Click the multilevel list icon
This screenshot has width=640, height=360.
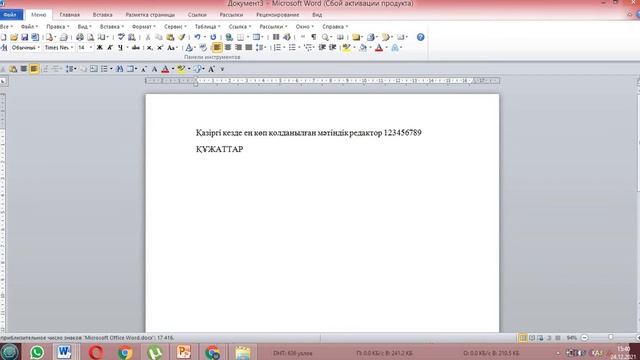[x=308, y=48]
